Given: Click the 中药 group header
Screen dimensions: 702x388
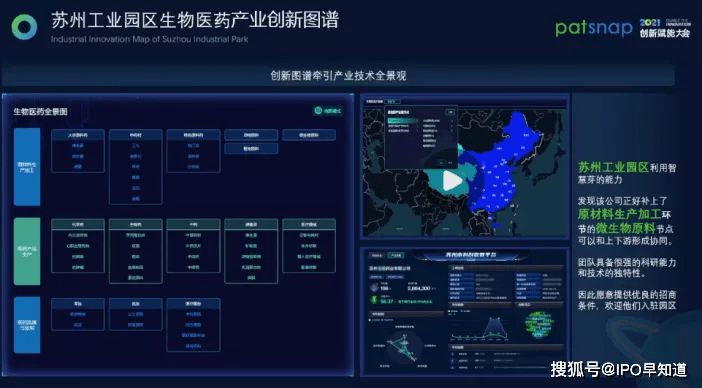Looking at the screenshot, I should coord(193,224).
